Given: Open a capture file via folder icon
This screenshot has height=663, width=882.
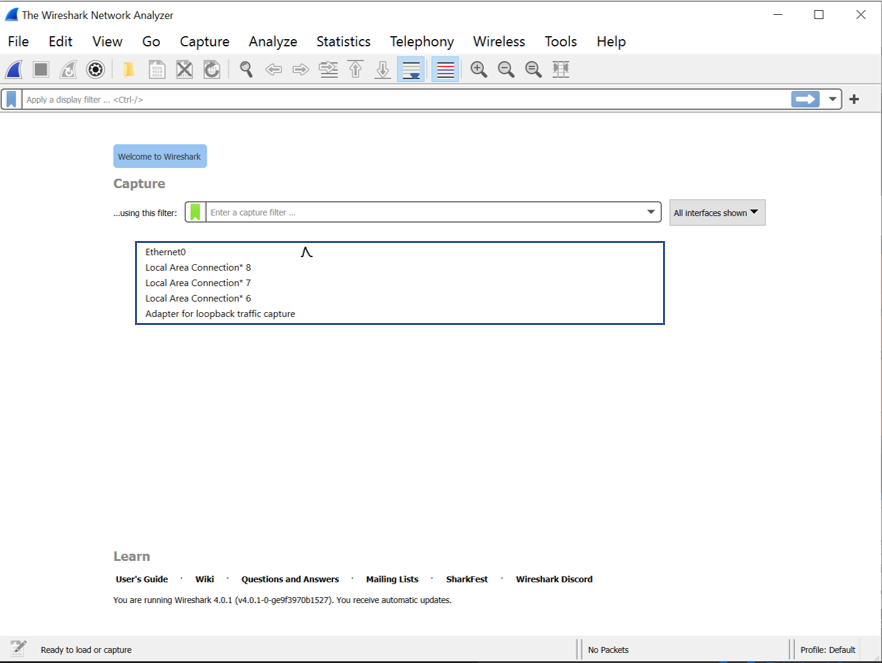Looking at the screenshot, I should pyautogui.click(x=129, y=69).
